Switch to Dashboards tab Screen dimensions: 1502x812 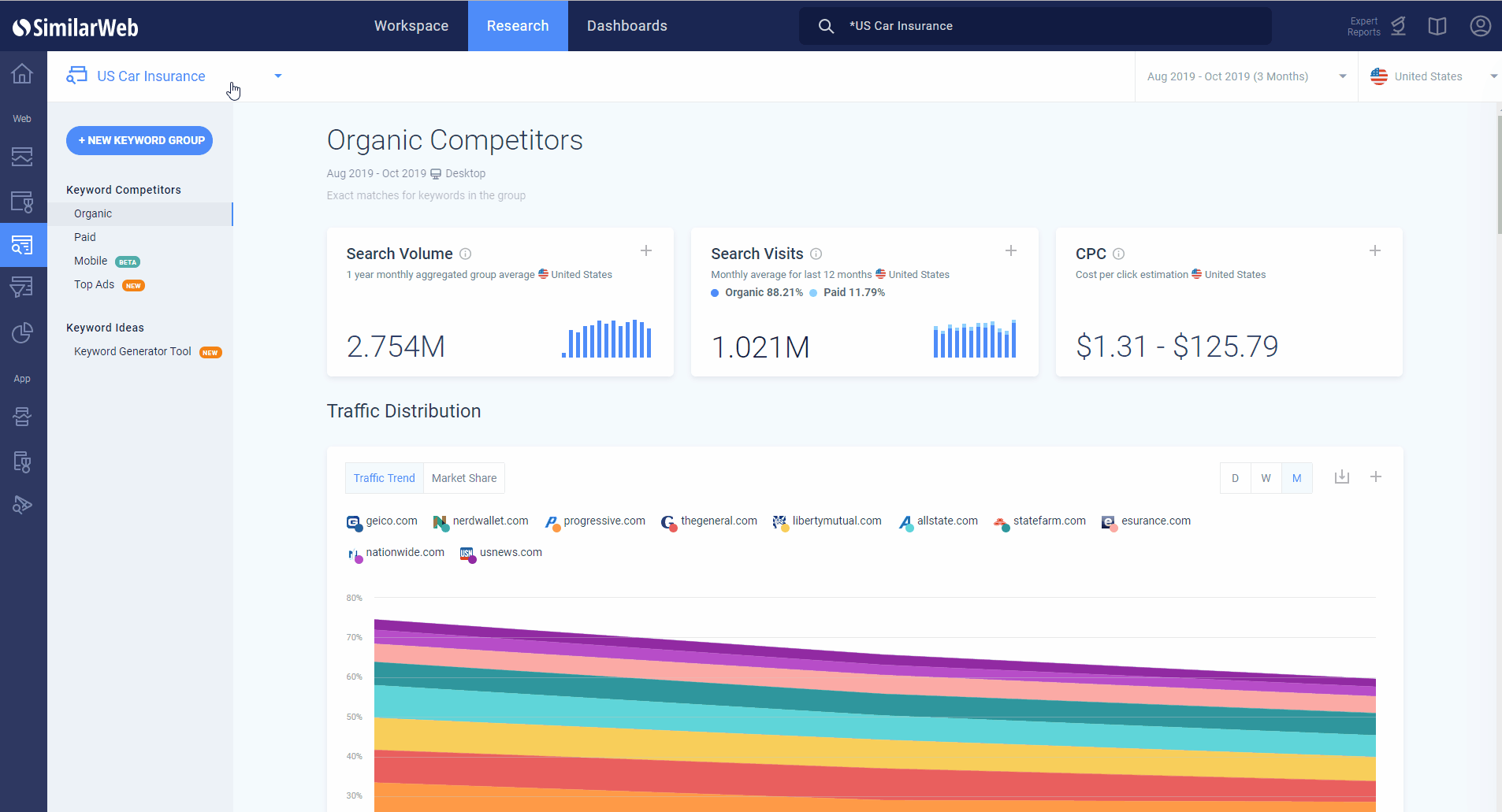pos(627,26)
